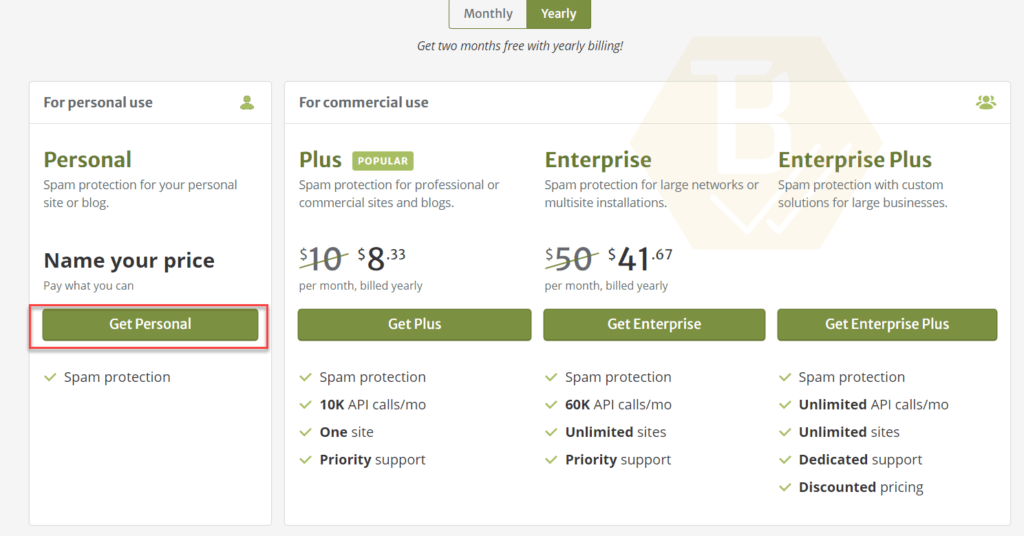Click the Enterprise plan heading
1024x536 pixels.
pyautogui.click(x=598, y=159)
